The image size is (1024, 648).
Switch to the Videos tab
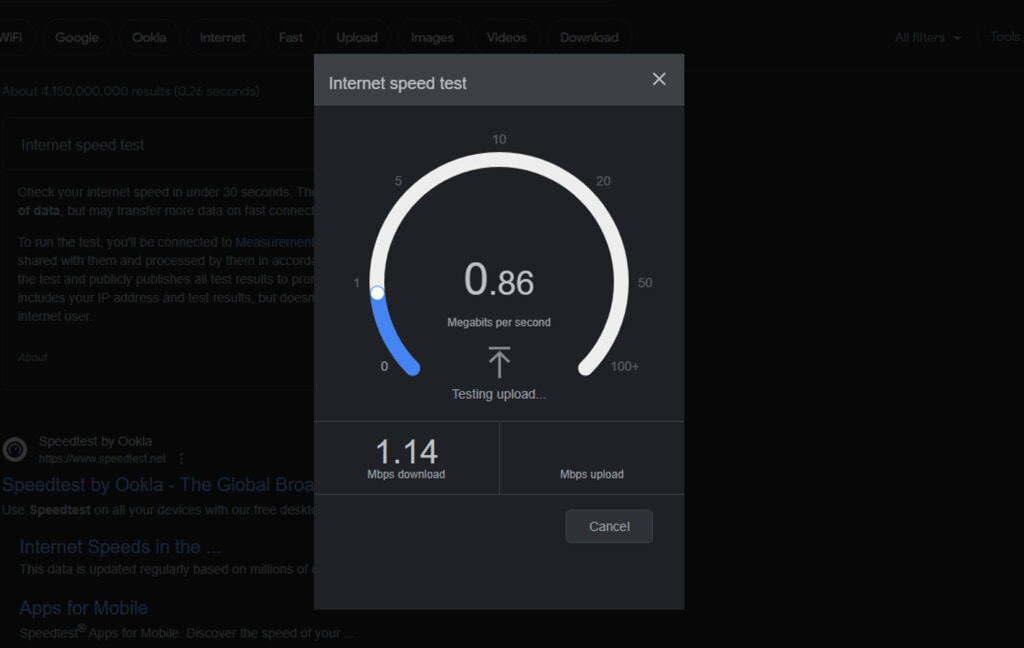point(506,38)
